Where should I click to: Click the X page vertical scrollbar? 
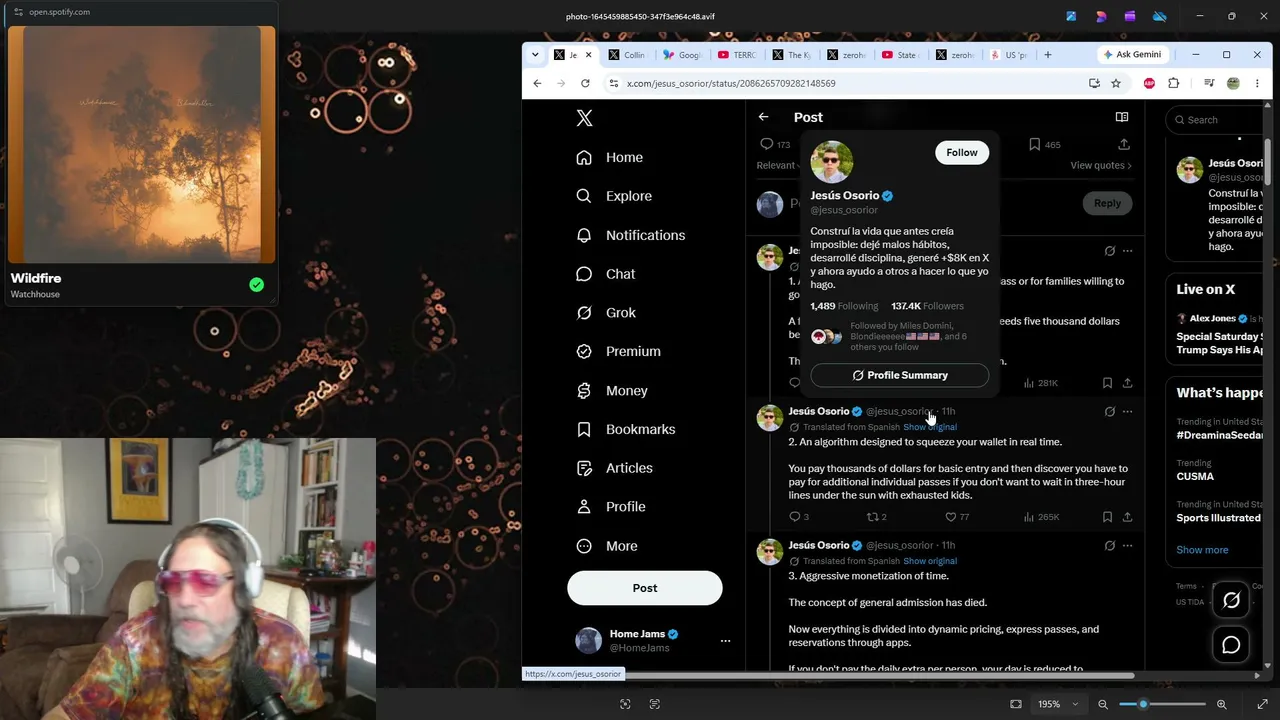pyautogui.click(x=1267, y=160)
